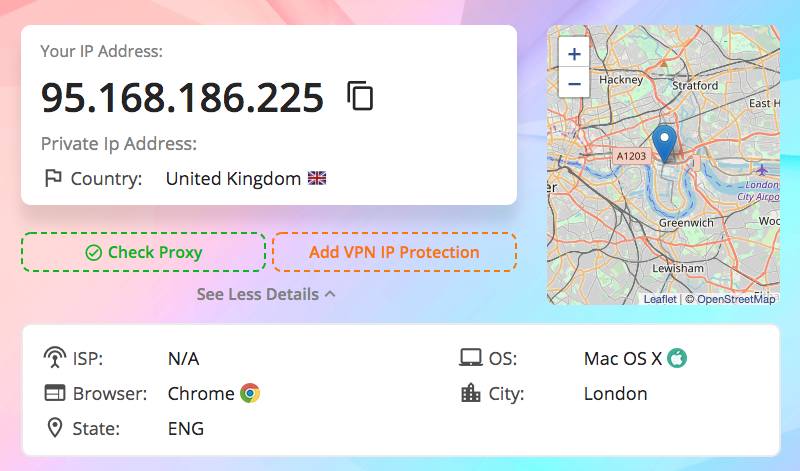Copy the IP address with the copy icon
This screenshot has height=471, width=800.
360,95
